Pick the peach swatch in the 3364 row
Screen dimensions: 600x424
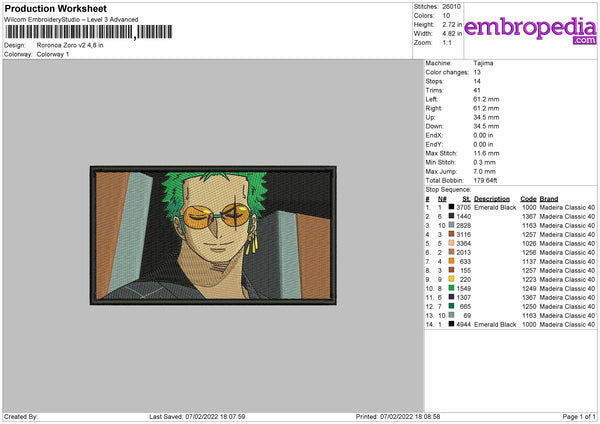point(451,243)
